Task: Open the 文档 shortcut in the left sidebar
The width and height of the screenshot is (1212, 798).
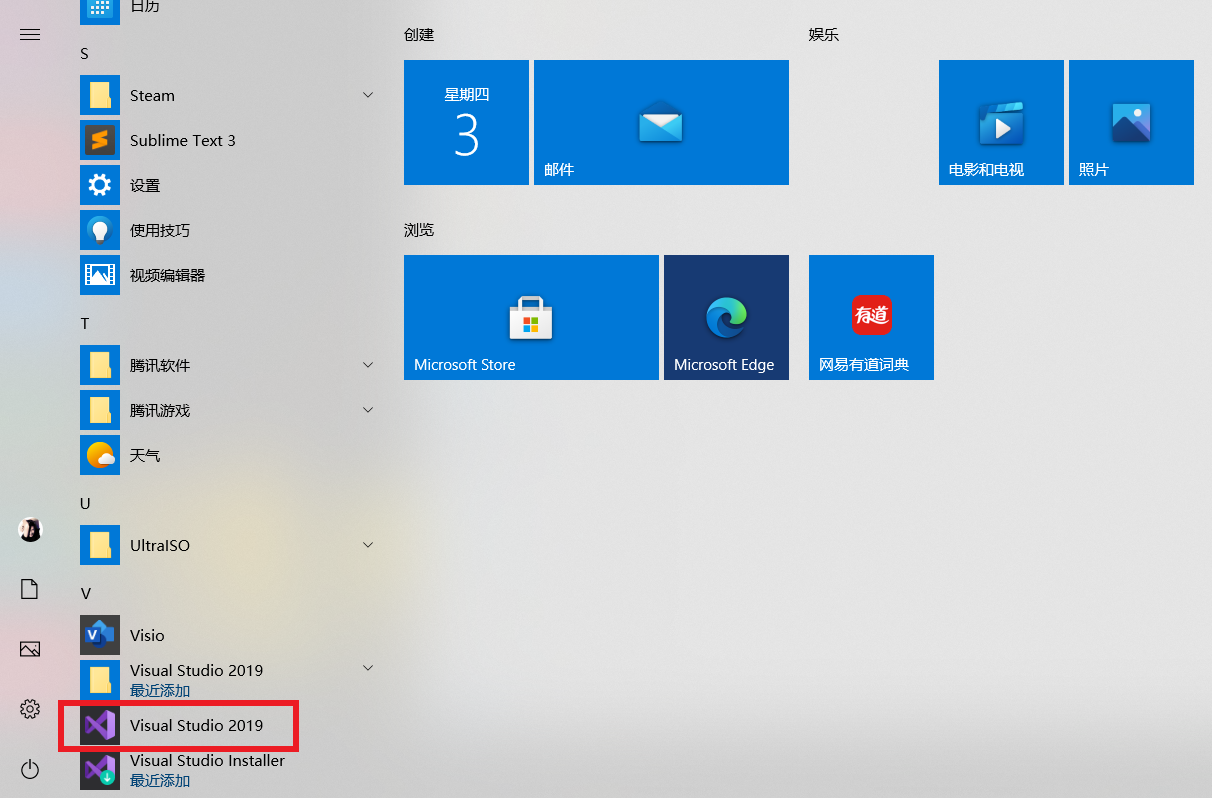Action: [x=29, y=589]
